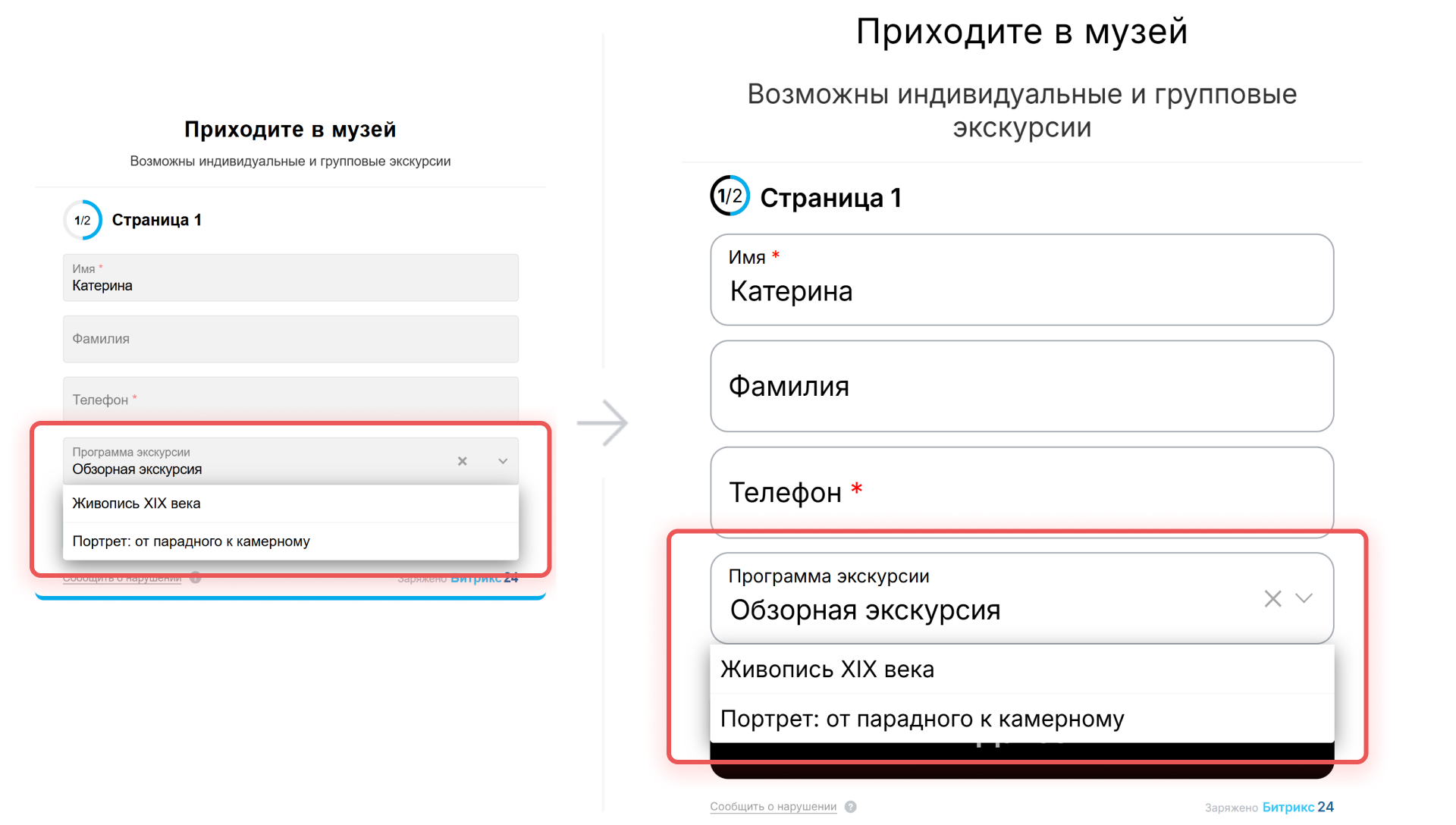Clear the excursion selection in the left form
Screen dimensions: 1456x825
[462, 461]
